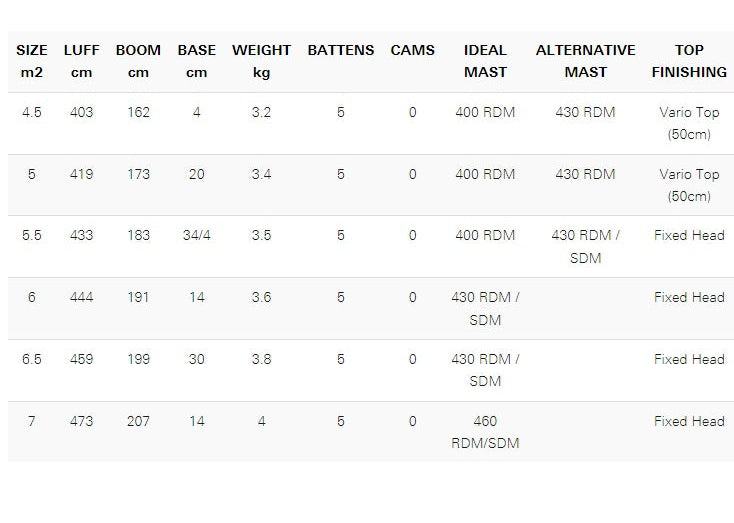Select the BATTENS column header
The width and height of the screenshot is (734, 523).
point(341,50)
